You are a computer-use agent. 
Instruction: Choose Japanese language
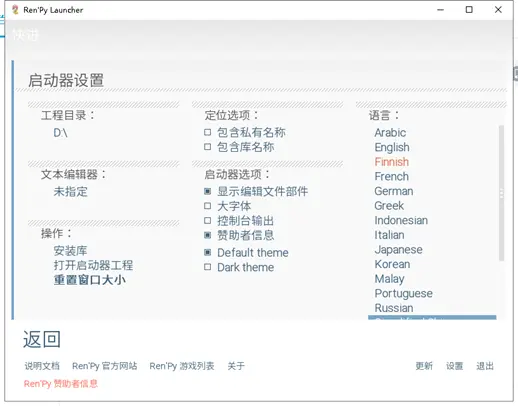pyautogui.click(x=398, y=250)
